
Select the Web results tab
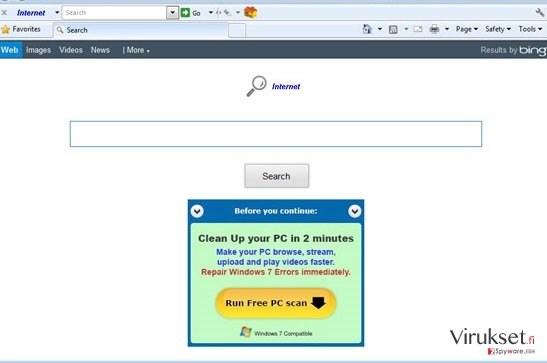(10, 50)
